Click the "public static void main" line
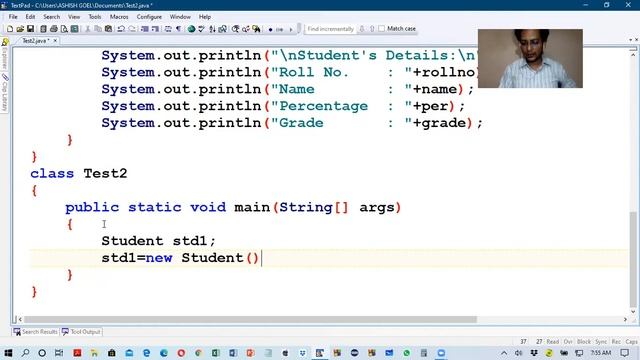 click(x=233, y=207)
